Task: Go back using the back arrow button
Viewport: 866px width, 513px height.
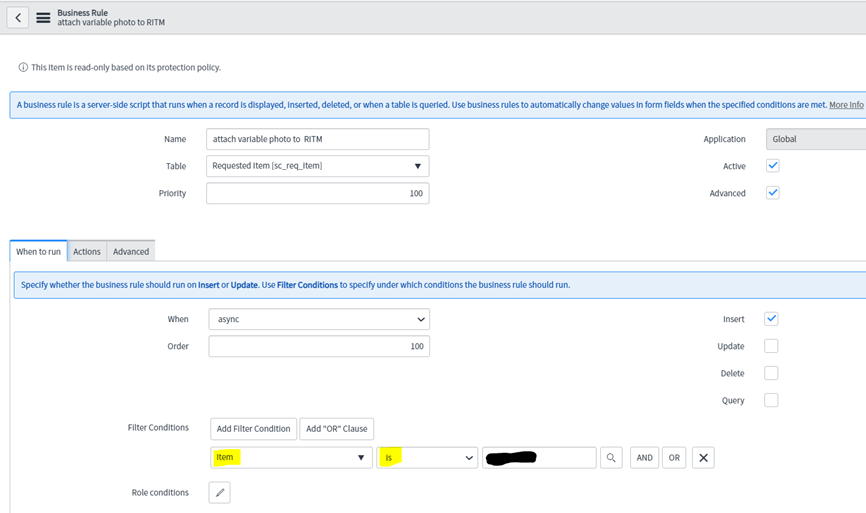Action: (18, 18)
